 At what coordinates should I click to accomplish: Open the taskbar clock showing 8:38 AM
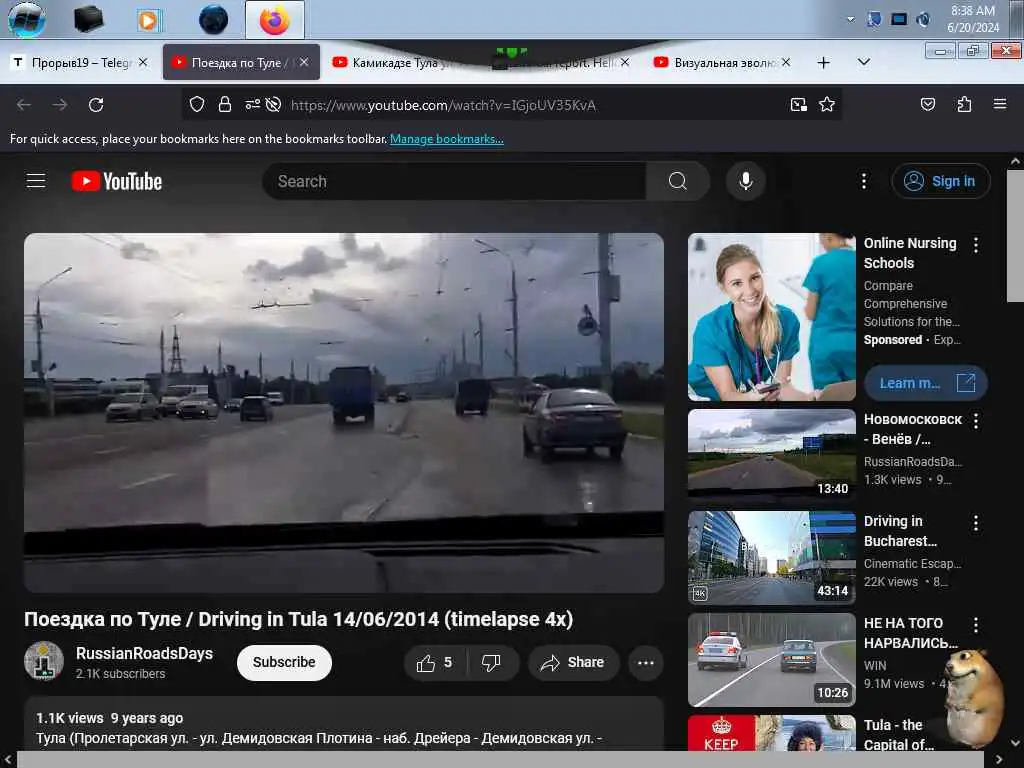(x=972, y=19)
